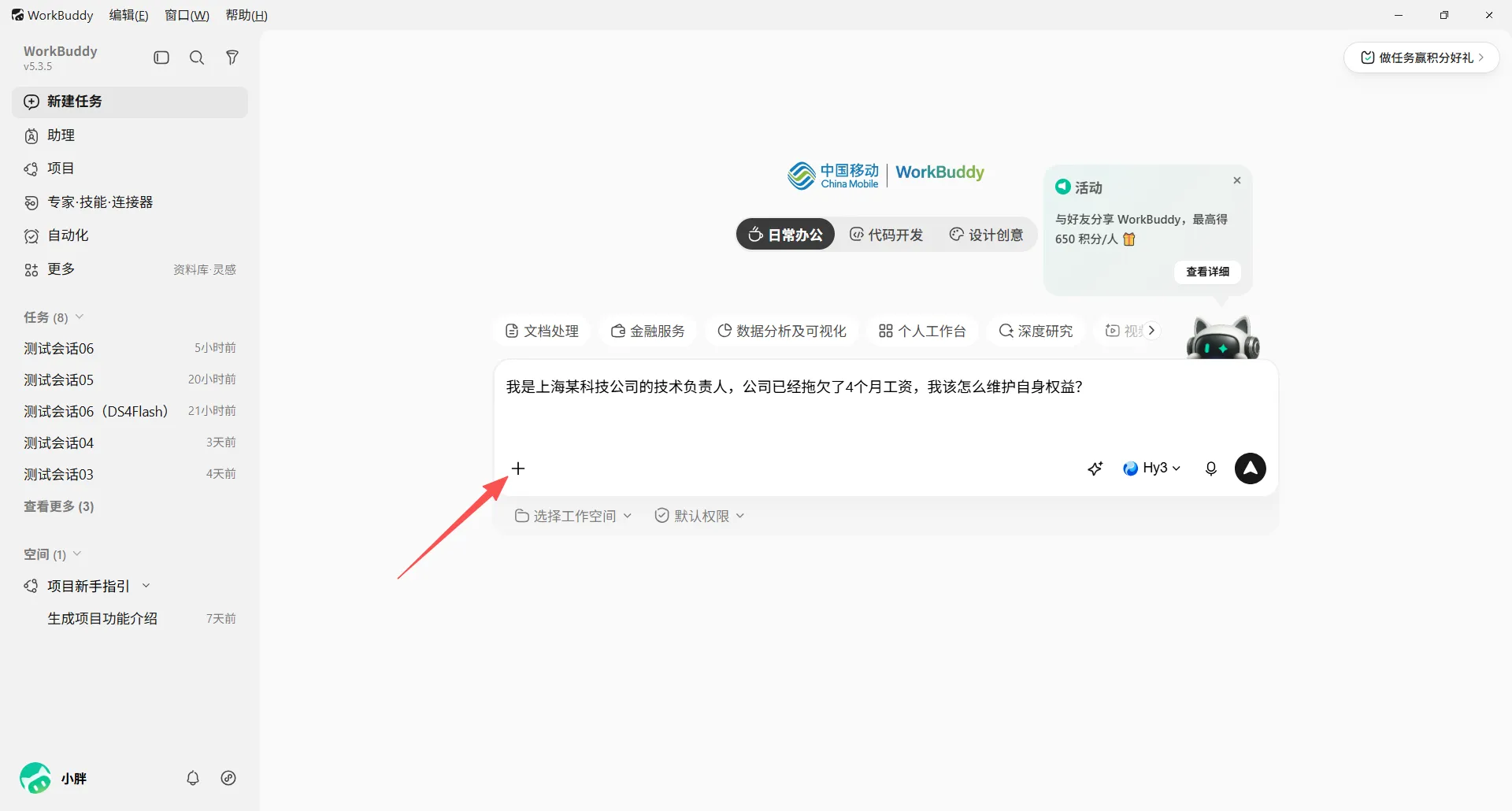The width and height of the screenshot is (1512, 811).
Task: Open the 项目新手指引 project item
Action: click(x=88, y=586)
